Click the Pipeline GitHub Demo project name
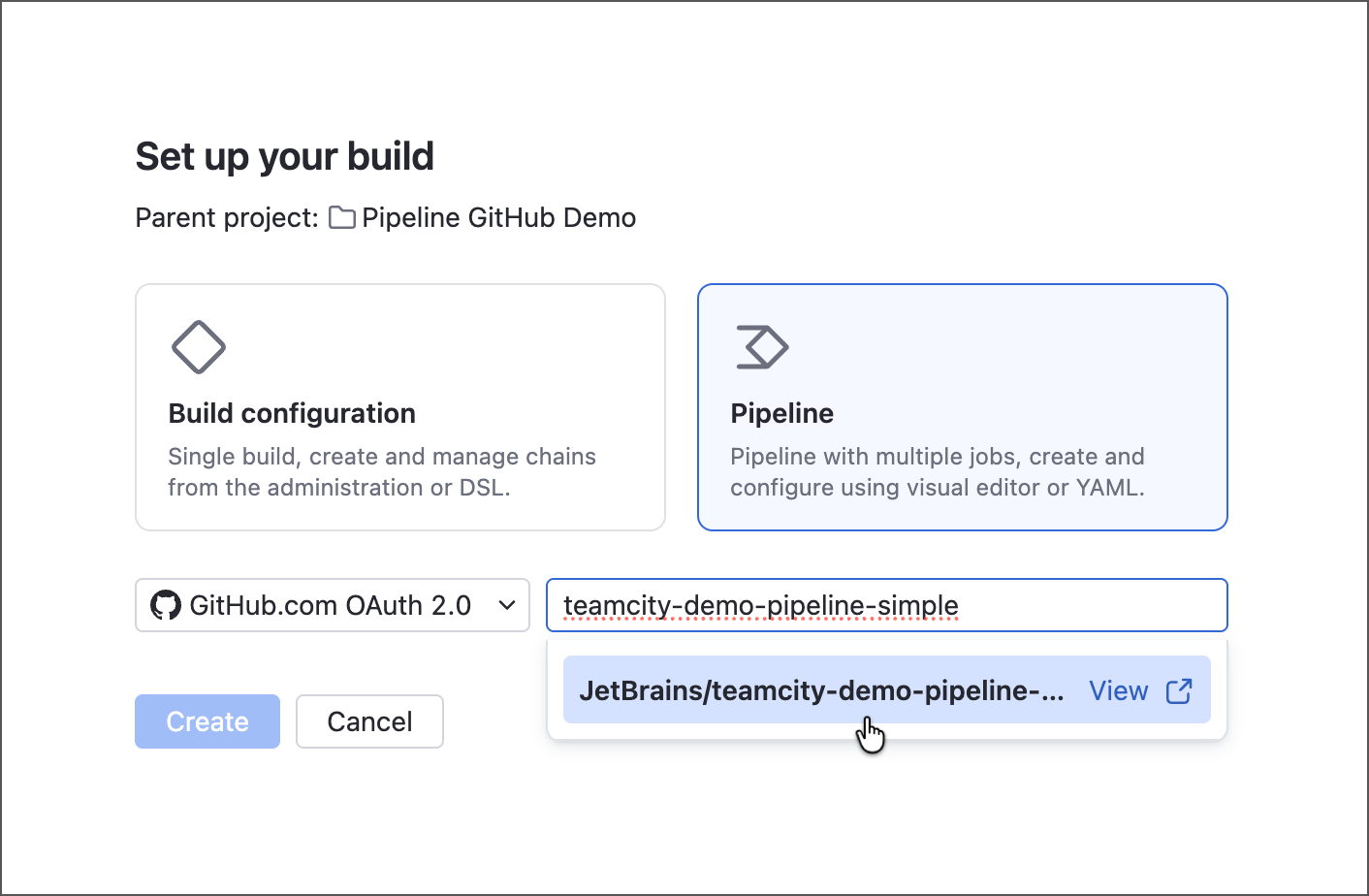Viewport: 1369px width, 896px height. point(498,217)
